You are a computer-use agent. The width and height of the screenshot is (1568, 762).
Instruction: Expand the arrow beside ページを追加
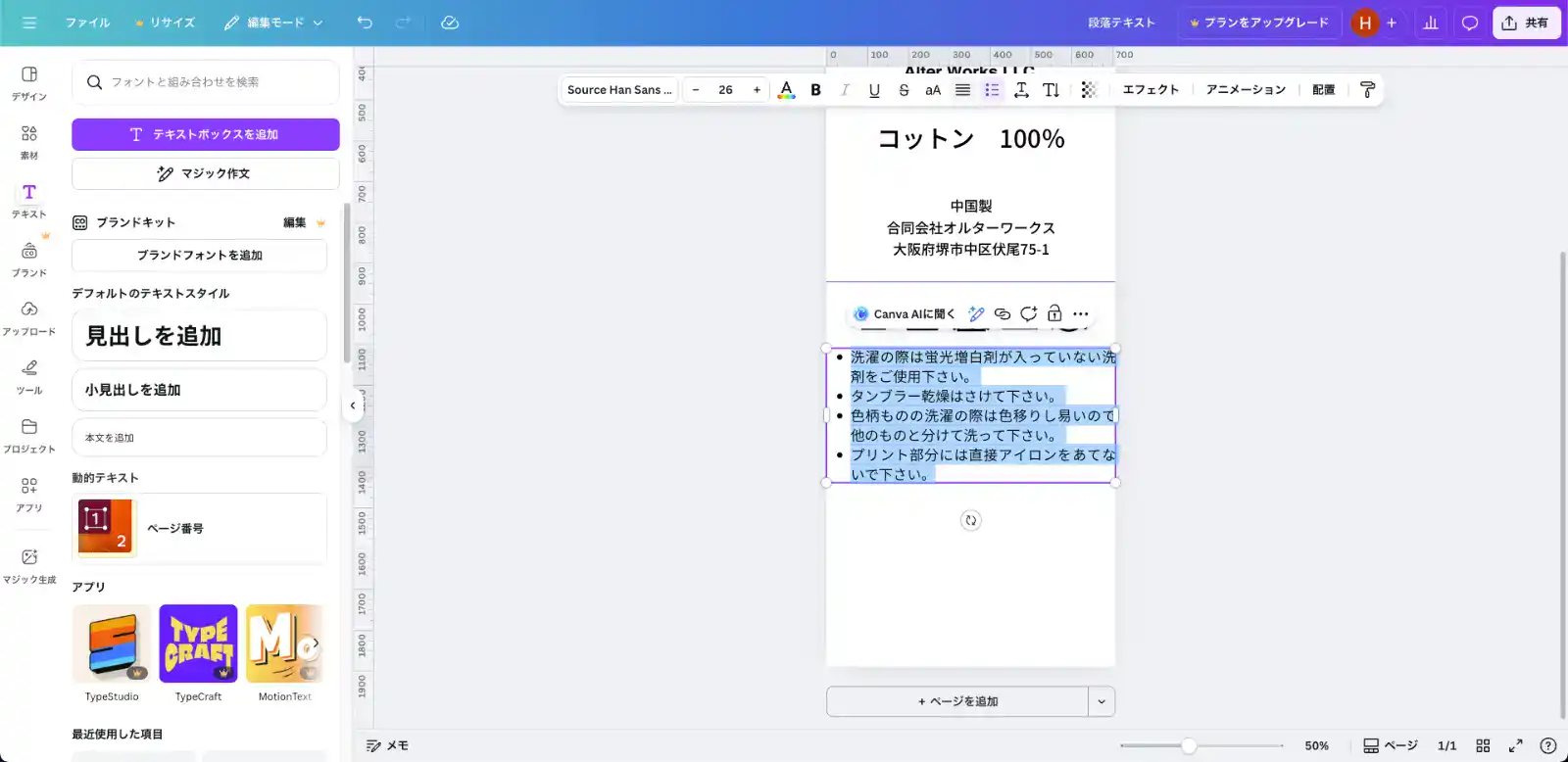[x=1102, y=701]
